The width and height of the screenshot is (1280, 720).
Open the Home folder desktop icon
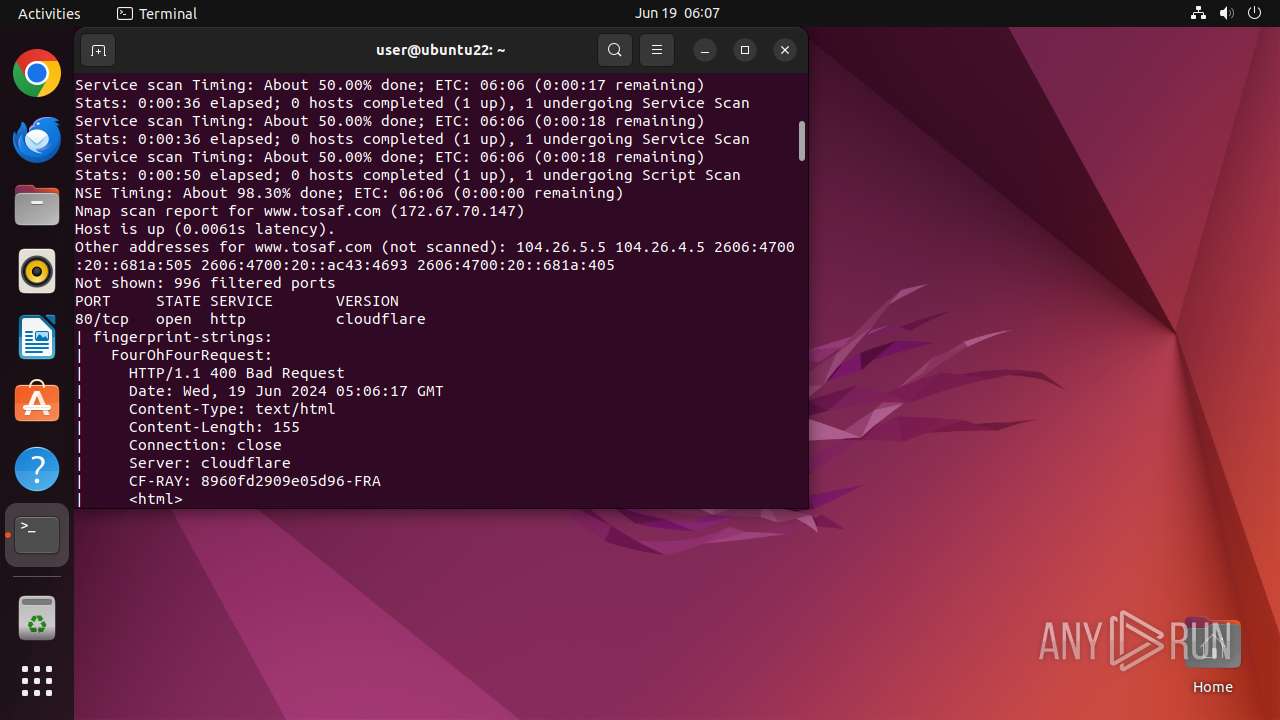[x=1213, y=657]
